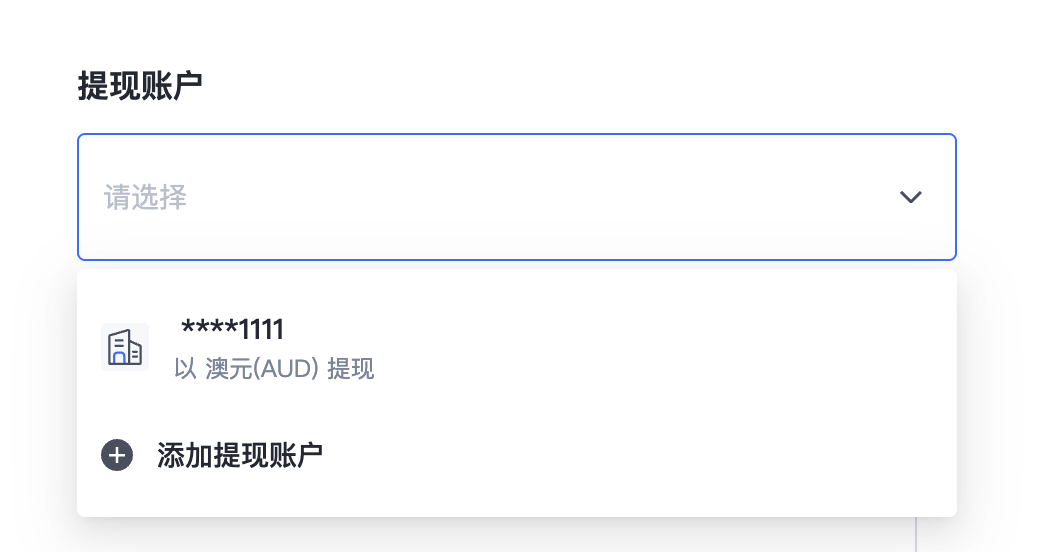Click the plus icon beside 添加提现账户
This screenshot has width=1050, height=552.
click(x=117, y=456)
